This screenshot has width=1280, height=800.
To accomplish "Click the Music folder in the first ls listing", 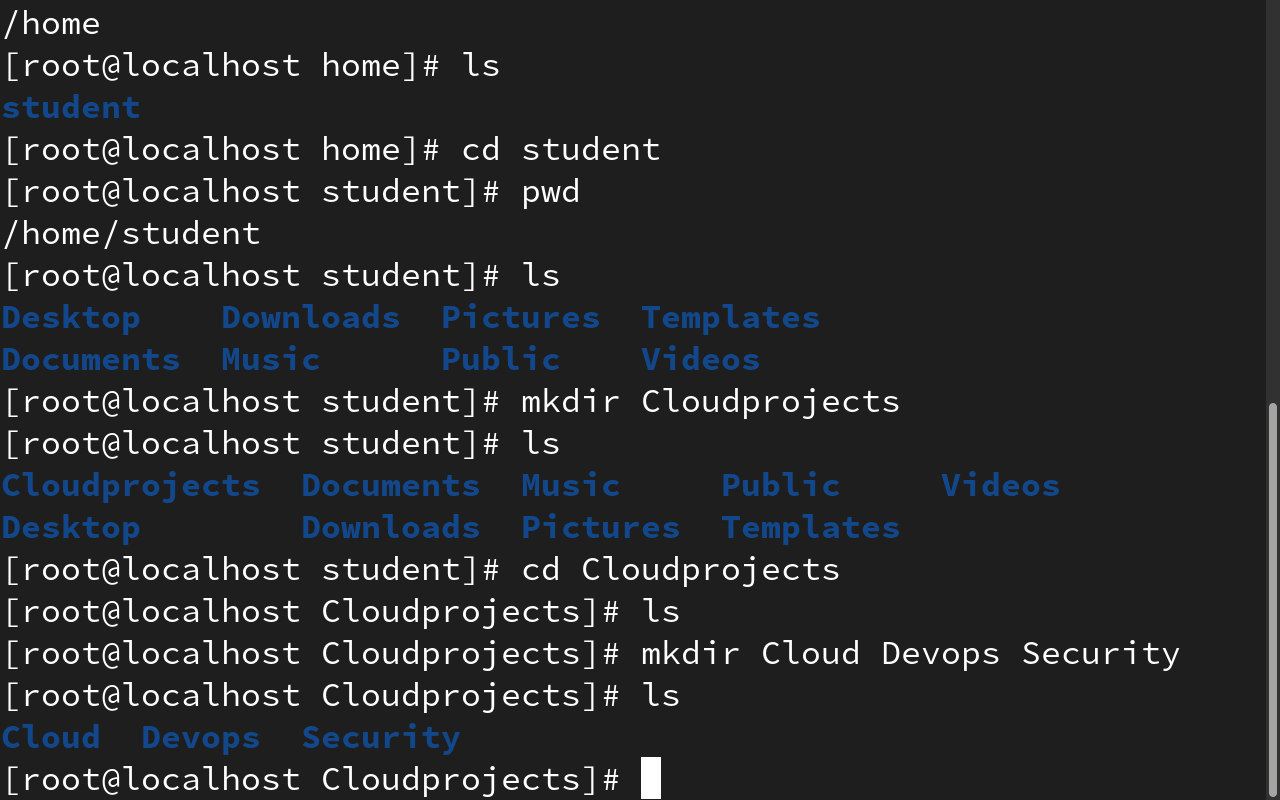I will pyautogui.click(x=271, y=359).
